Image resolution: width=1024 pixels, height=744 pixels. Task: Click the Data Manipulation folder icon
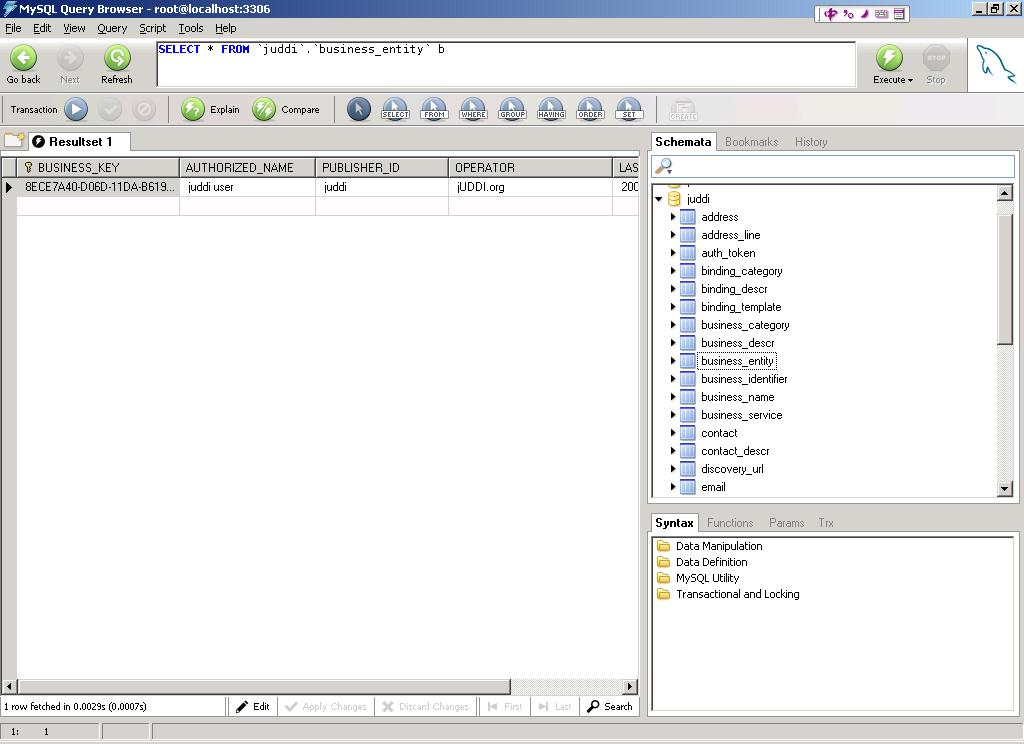664,545
